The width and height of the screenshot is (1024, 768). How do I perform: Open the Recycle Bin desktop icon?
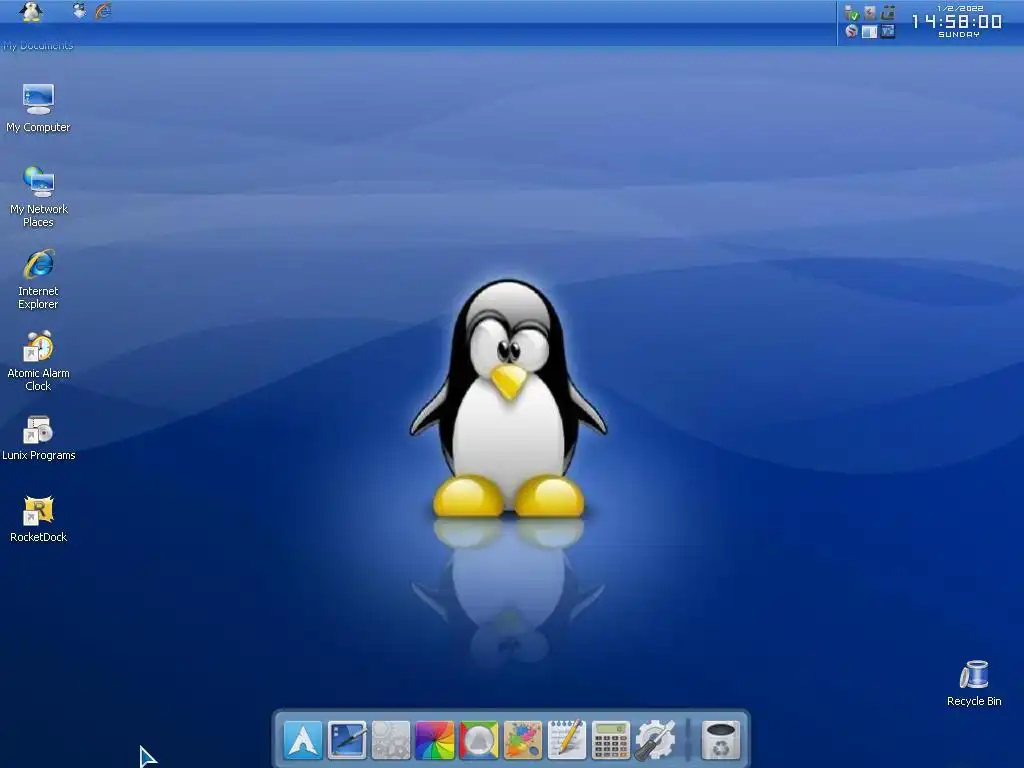(x=974, y=683)
